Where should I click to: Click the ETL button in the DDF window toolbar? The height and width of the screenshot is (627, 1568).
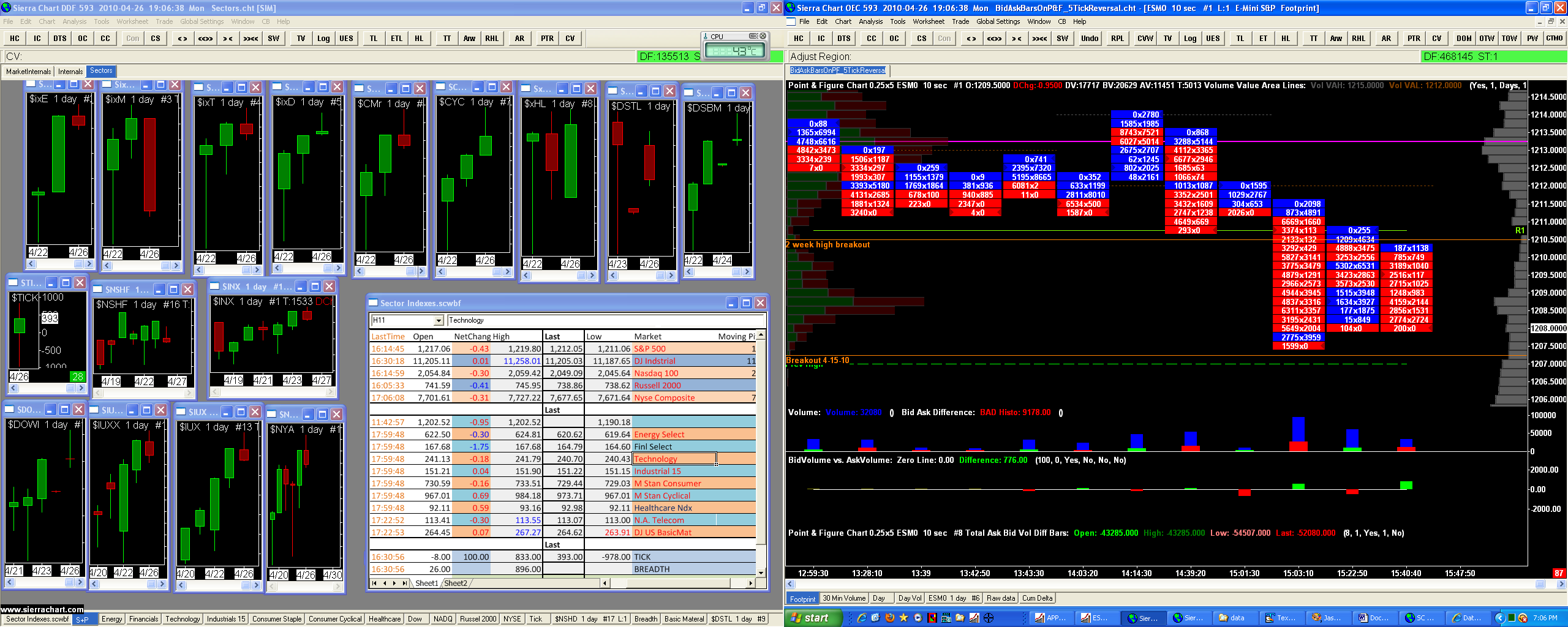tap(396, 38)
